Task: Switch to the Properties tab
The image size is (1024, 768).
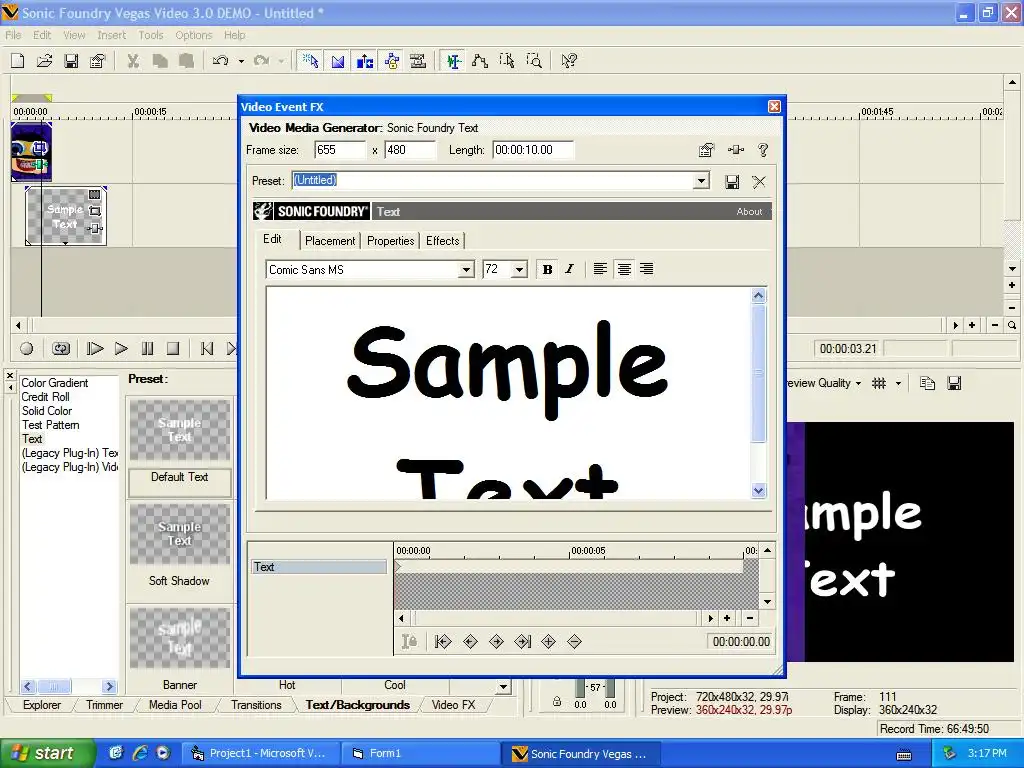Action: [x=391, y=241]
